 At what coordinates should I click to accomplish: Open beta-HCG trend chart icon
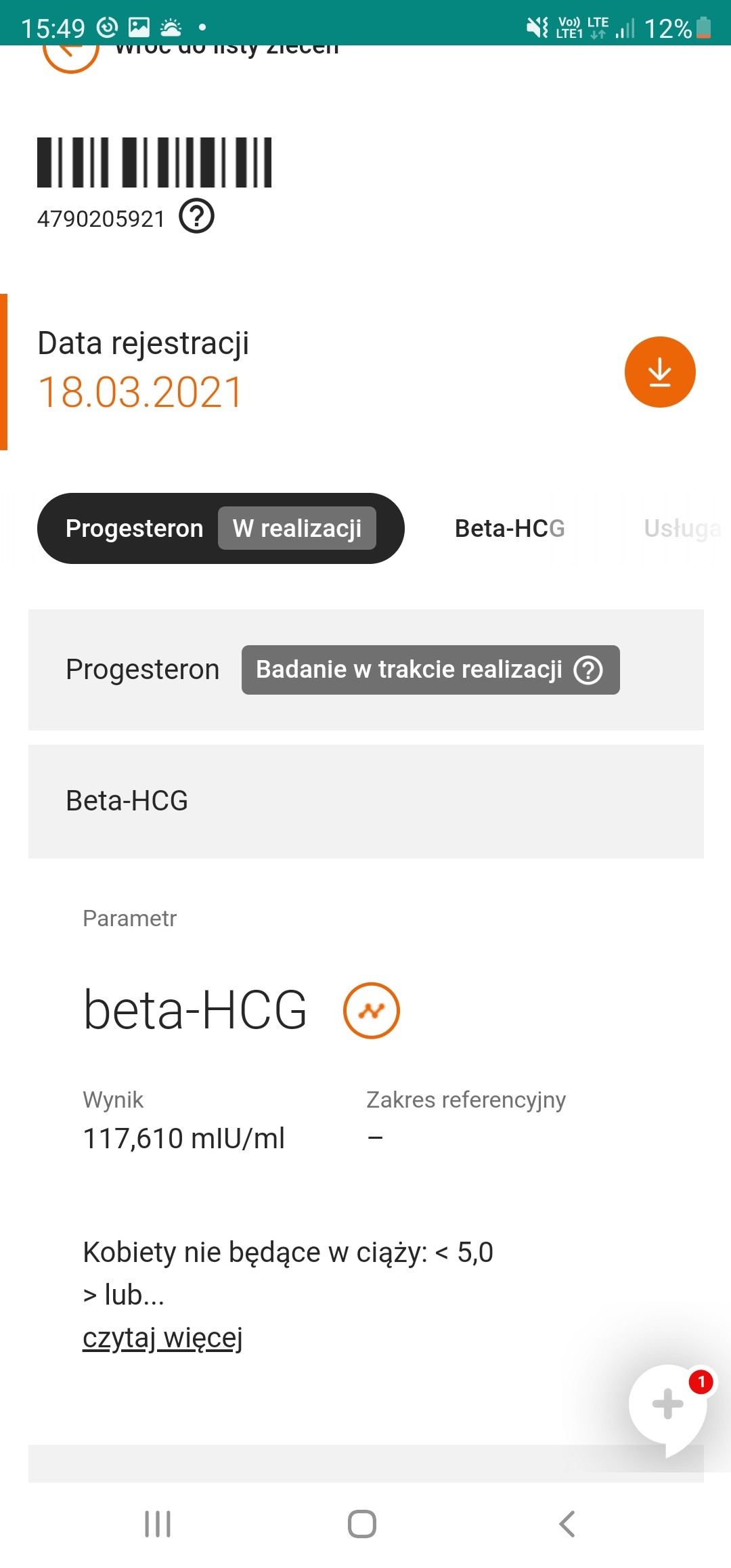pyautogui.click(x=372, y=1010)
